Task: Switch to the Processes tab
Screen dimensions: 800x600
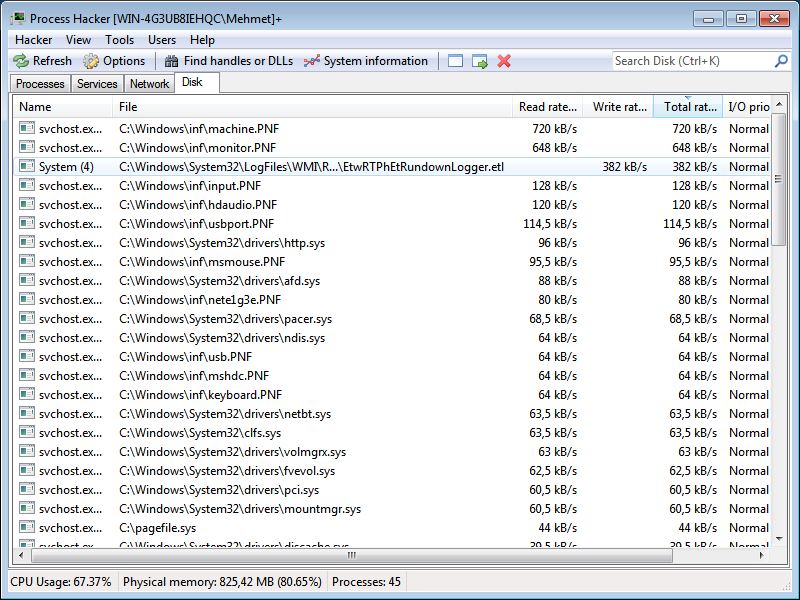Action: pos(40,84)
